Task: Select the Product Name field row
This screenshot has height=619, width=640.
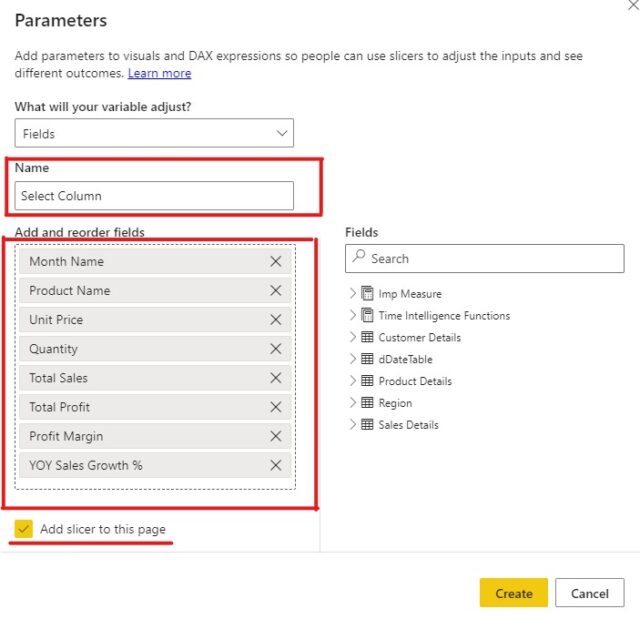Action: coord(155,291)
